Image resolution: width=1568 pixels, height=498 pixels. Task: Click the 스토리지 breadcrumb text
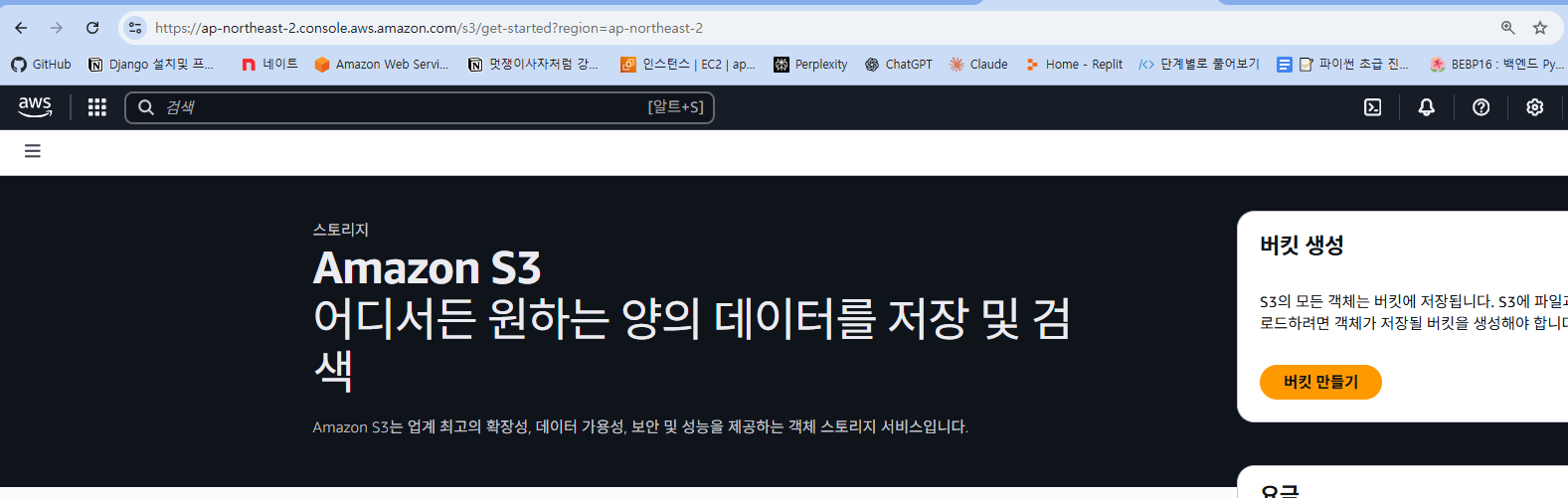pyautogui.click(x=341, y=229)
